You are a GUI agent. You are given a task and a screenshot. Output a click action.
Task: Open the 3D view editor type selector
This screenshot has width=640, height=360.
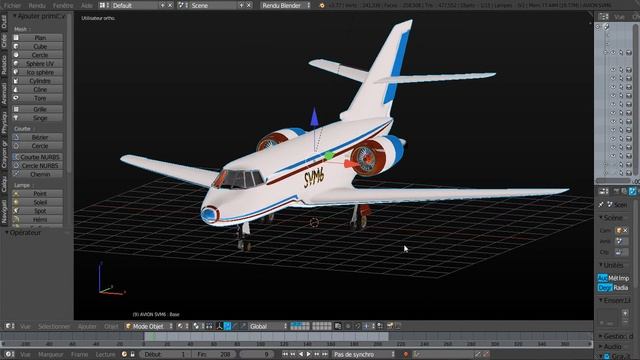point(10,326)
